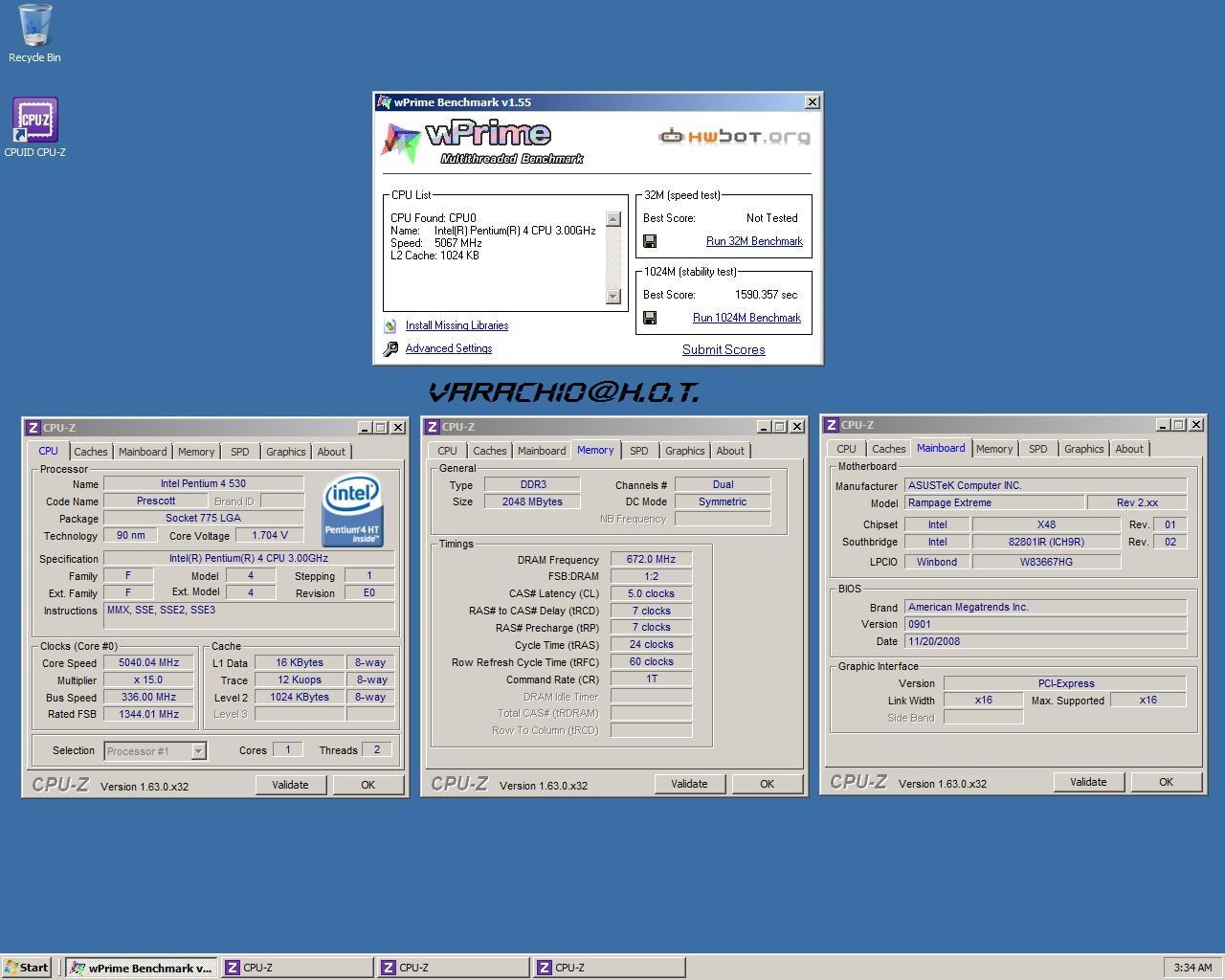Click Validate in Memory window
The width and height of the screenshot is (1225, 980).
pyautogui.click(x=689, y=784)
